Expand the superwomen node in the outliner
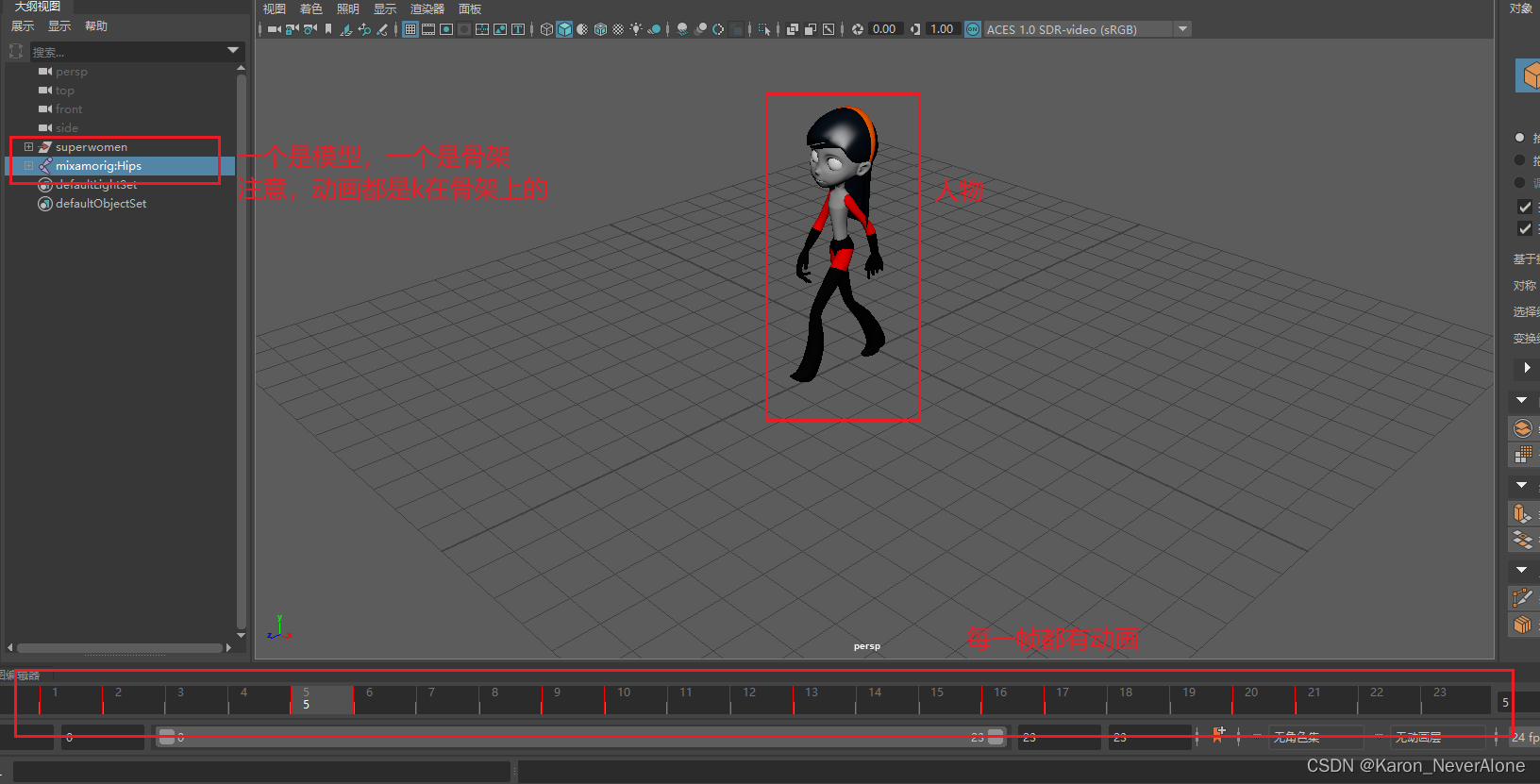The width and height of the screenshot is (1540, 784). (x=28, y=147)
